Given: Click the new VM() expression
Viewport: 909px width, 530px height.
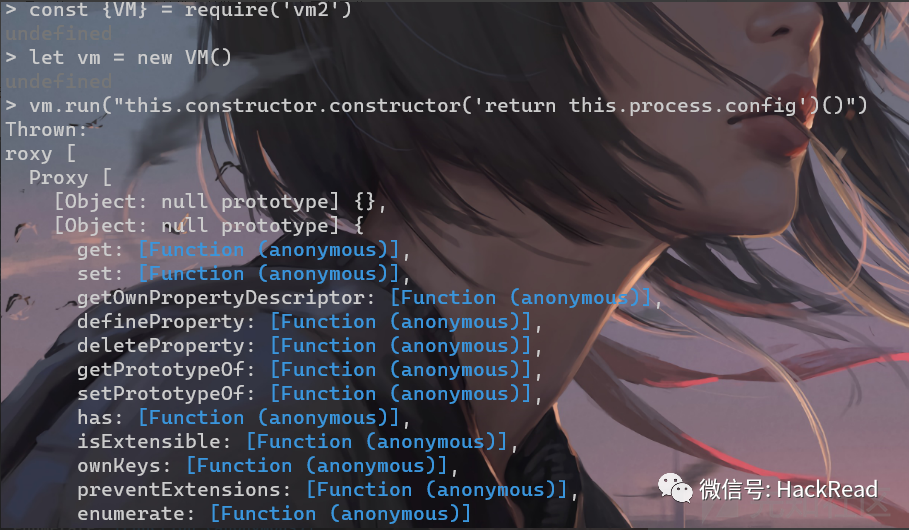Looking at the screenshot, I should click(184, 57).
